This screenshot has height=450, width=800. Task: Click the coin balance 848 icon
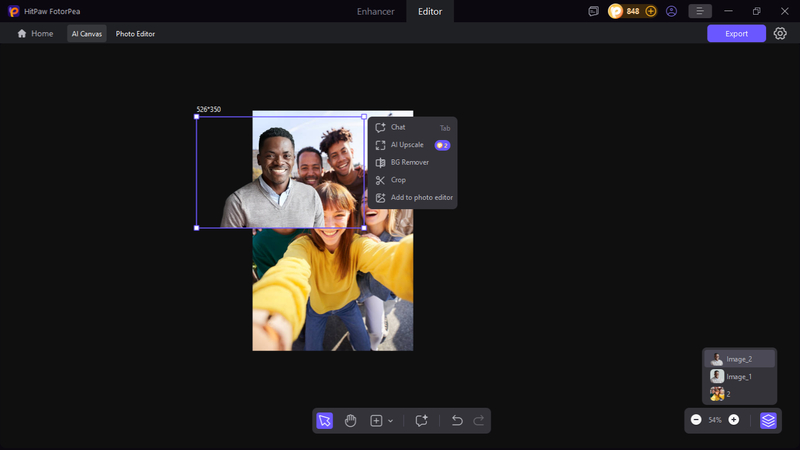click(616, 11)
